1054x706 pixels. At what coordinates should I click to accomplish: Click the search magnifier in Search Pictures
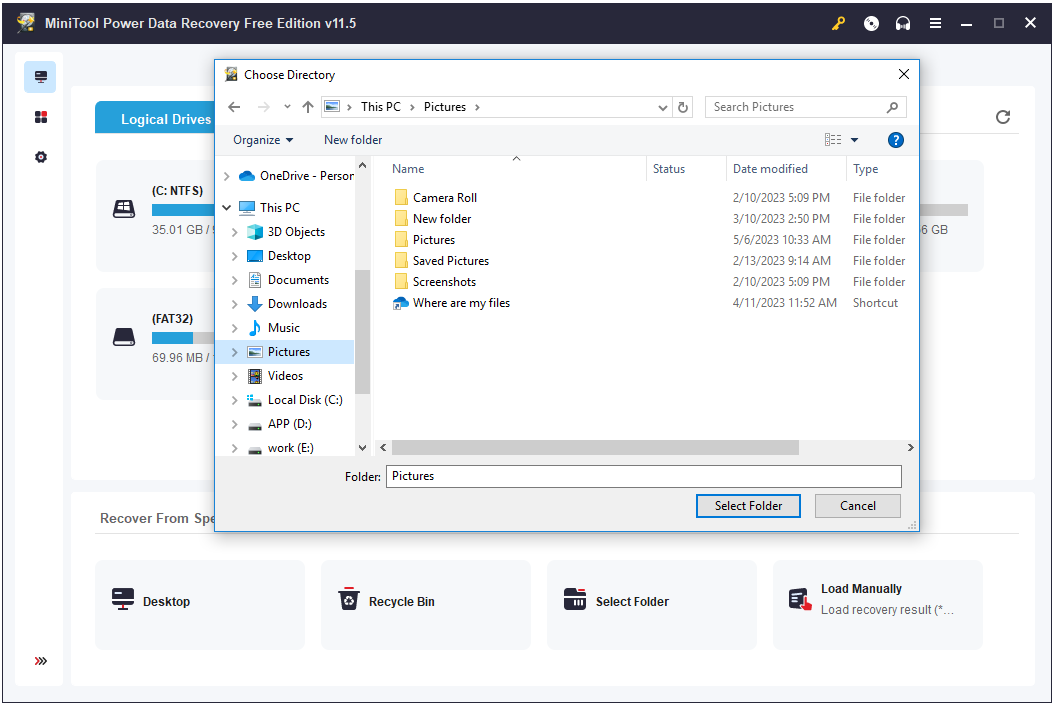(892, 107)
